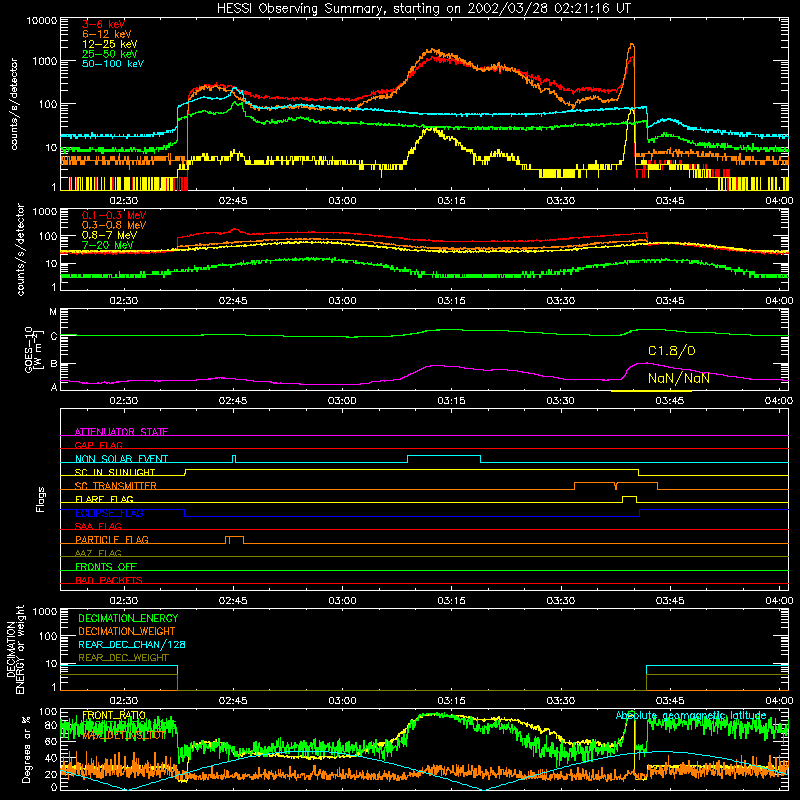Click the 25-50 keV legend entry

pos(109,54)
